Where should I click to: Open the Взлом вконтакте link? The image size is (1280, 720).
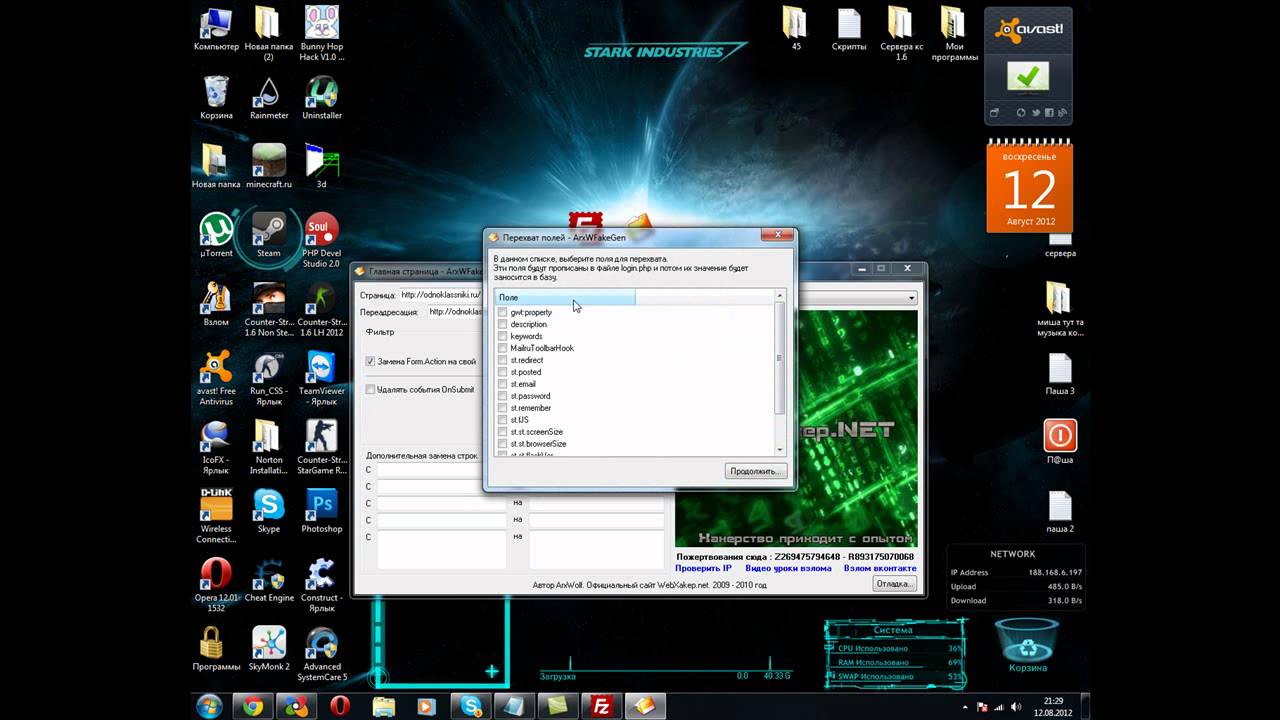tap(880, 568)
